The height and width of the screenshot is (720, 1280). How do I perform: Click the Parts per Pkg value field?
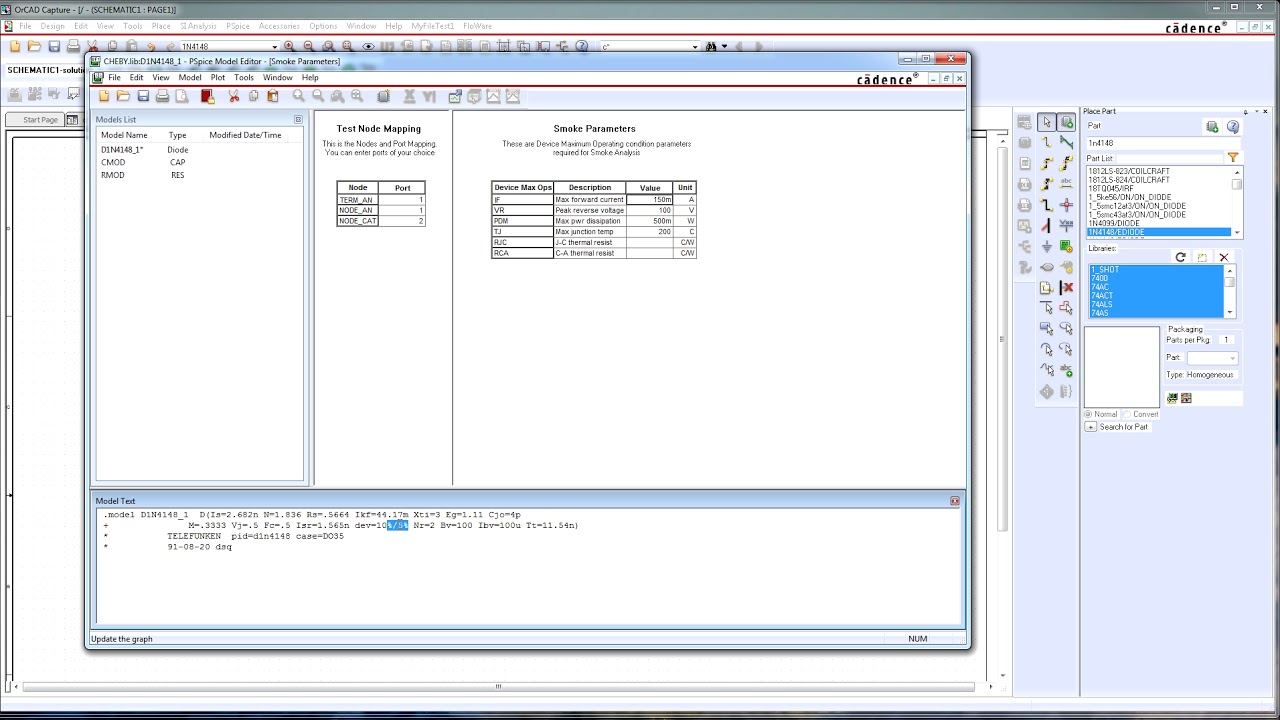point(1225,340)
